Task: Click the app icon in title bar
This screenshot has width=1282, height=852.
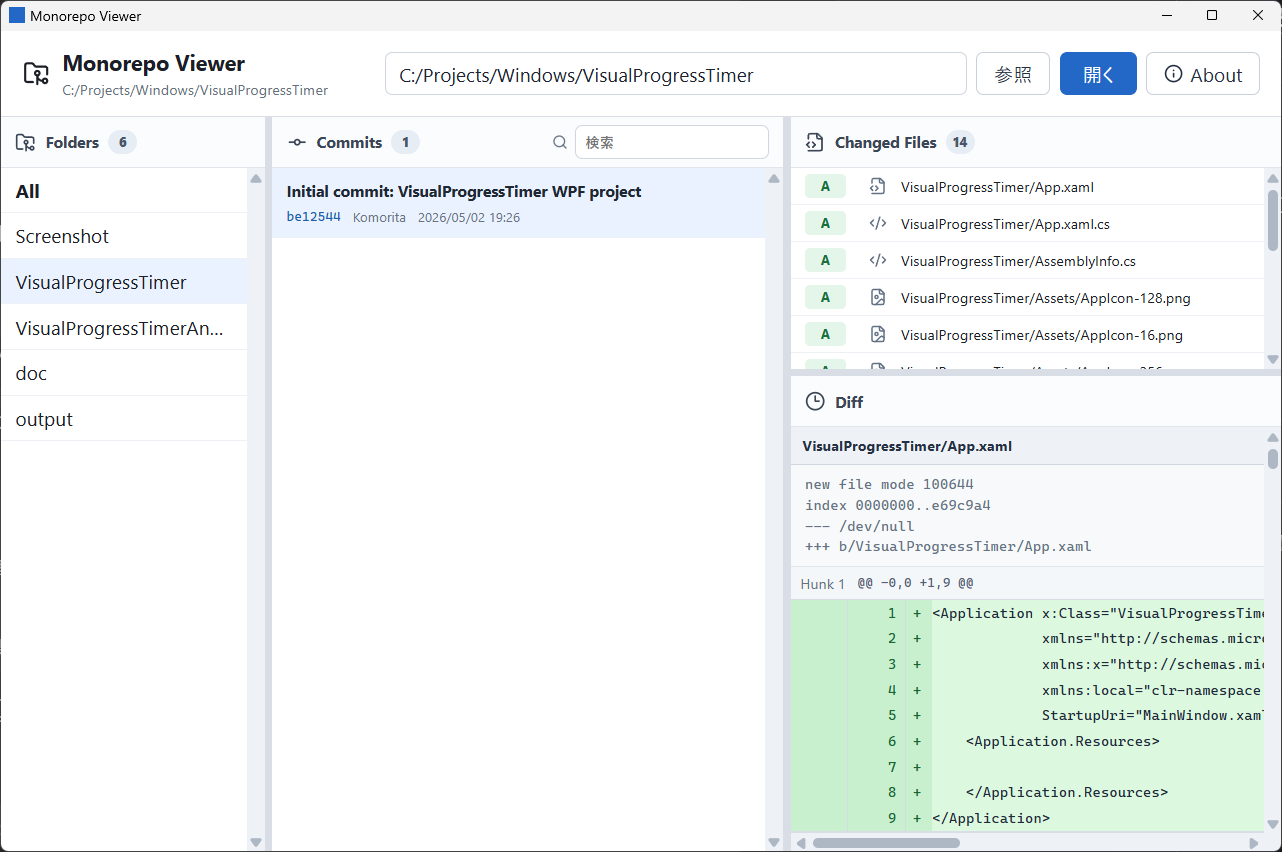Action: (17, 15)
